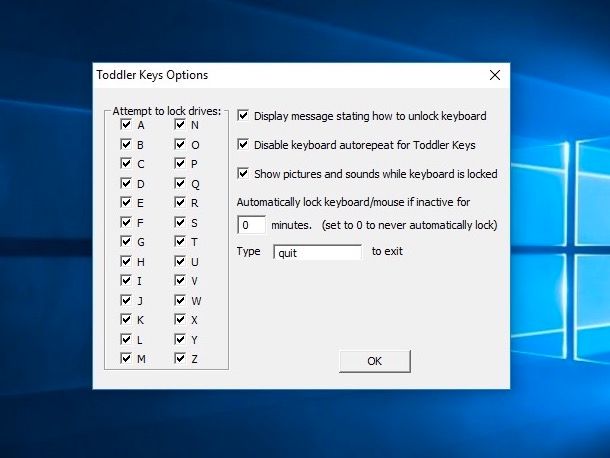Uncheck drive Y checkbox

(x=180, y=339)
